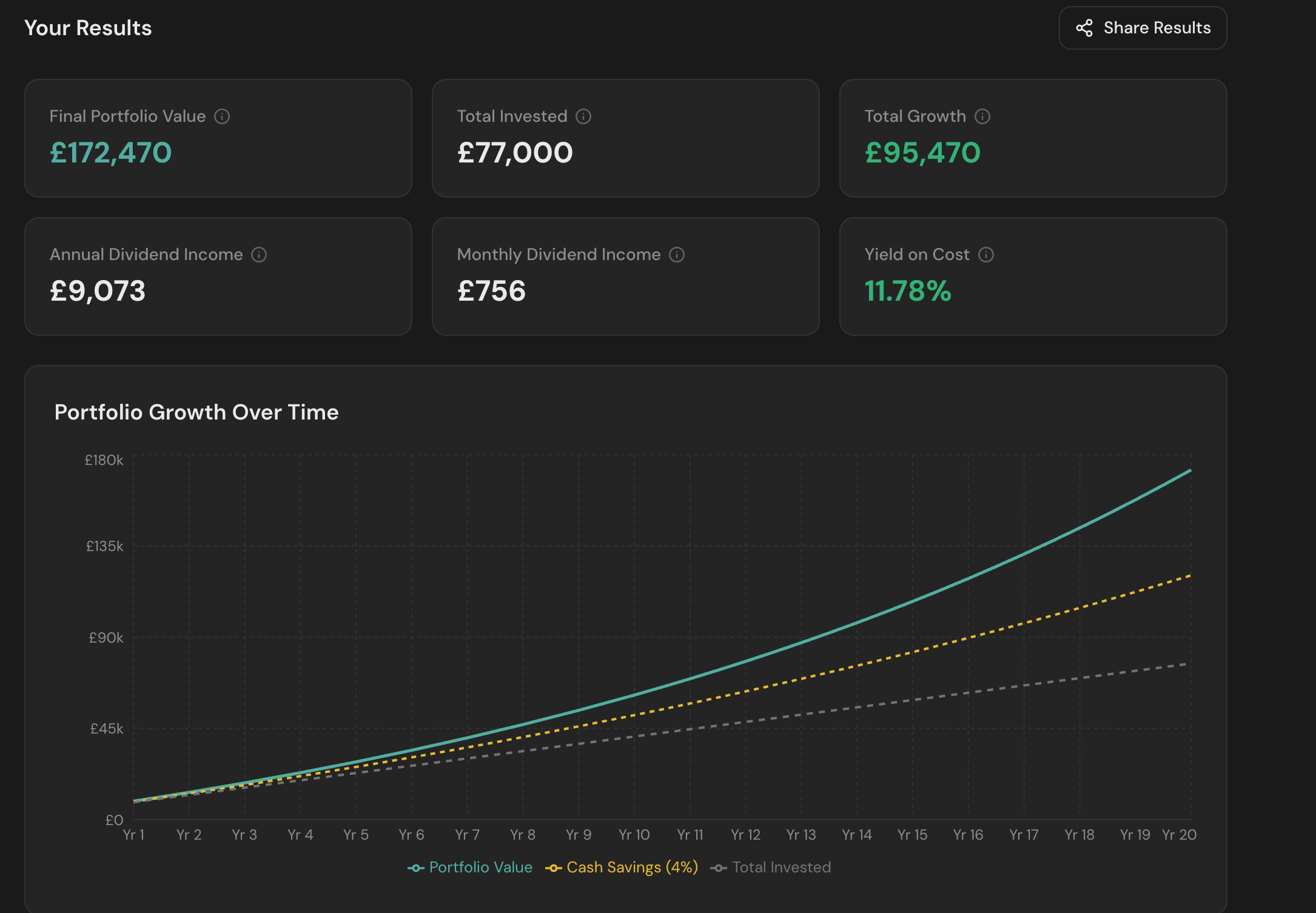Select the £9,073 annual dividend value
Viewport: 1316px width, 913px height.
point(98,291)
